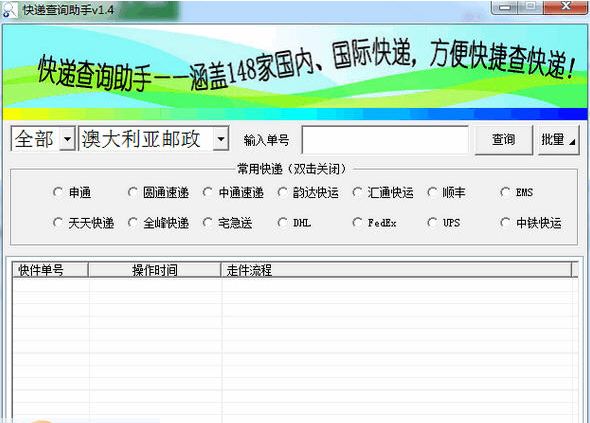Click the 查询 search button

pos(504,140)
